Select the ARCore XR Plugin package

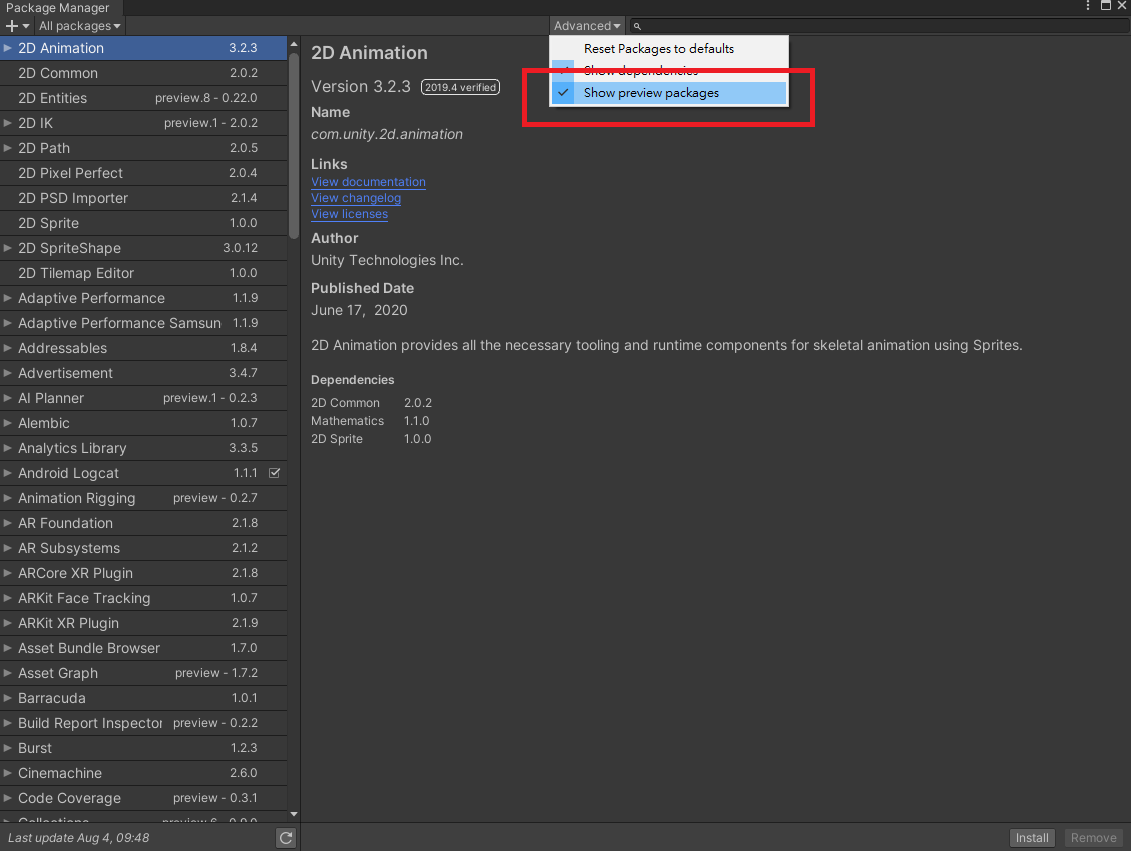[x=144, y=573]
